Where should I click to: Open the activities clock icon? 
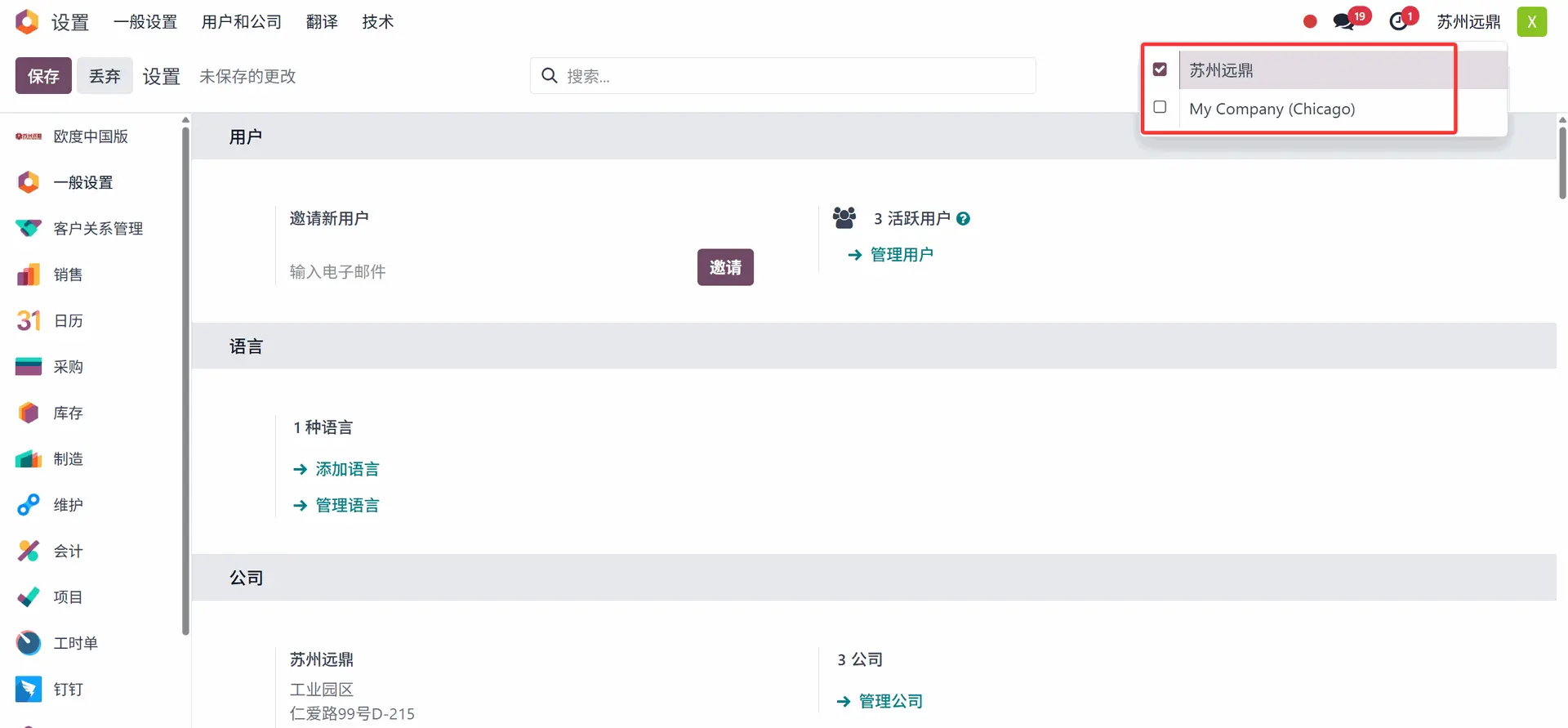tap(1400, 22)
